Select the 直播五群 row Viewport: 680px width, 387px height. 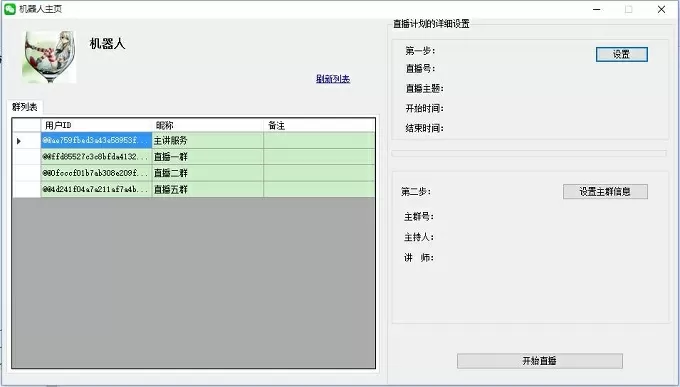(x=193, y=190)
